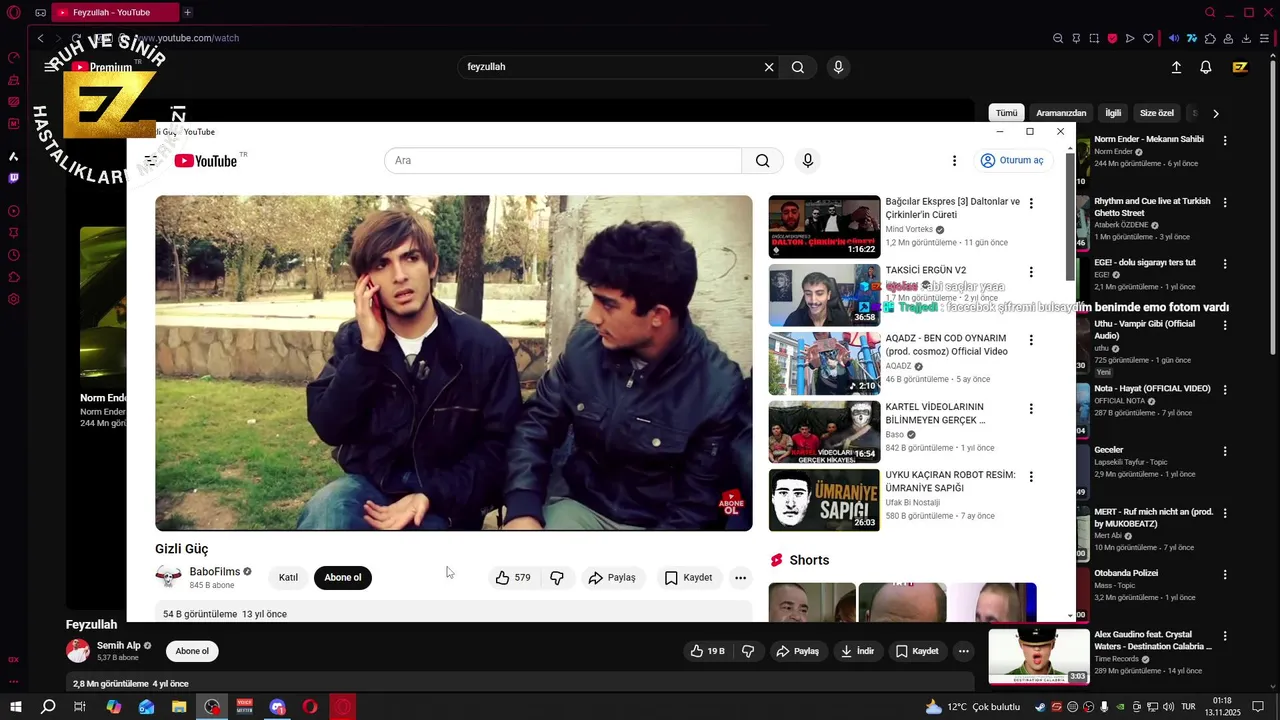Viewport: 1280px width, 720px height.
Task: Open options for ÜMRANİYE SAPIĞI video
Action: [1031, 477]
